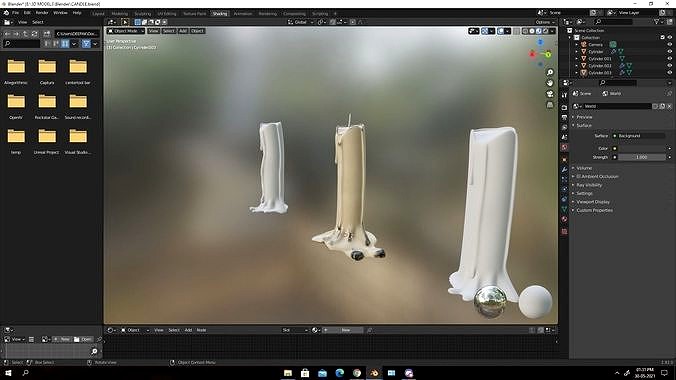Open the Render properties tab icon

[x=564, y=107]
